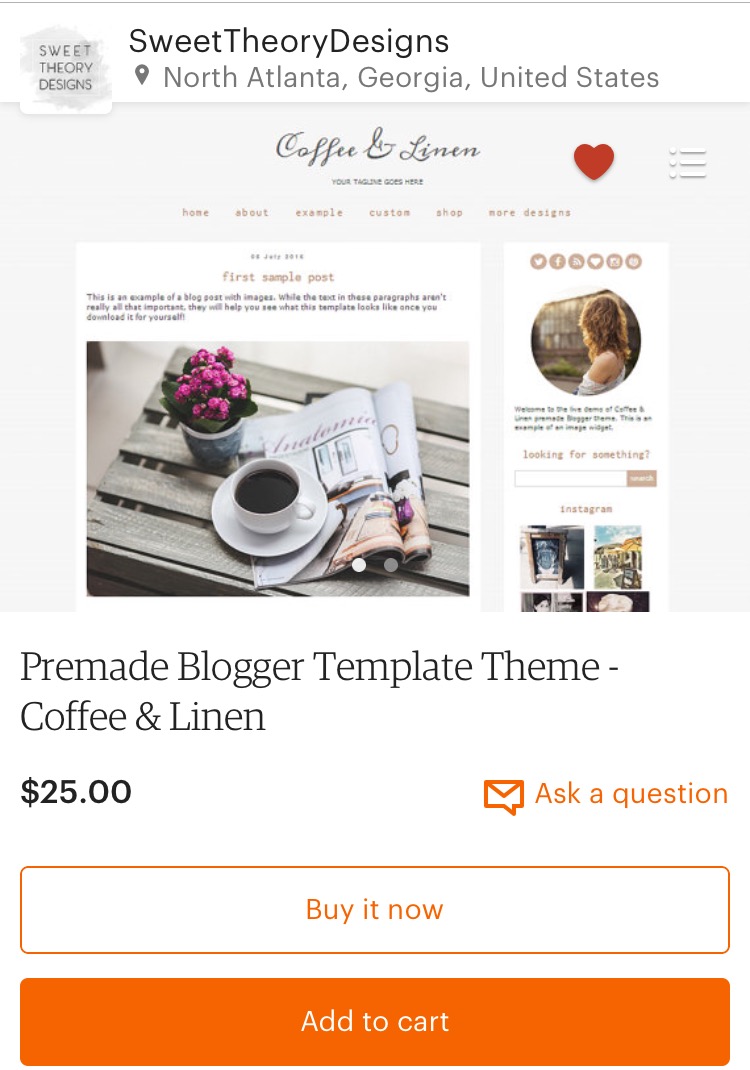
Task: Open the list menu icon
Action: (687, 163)
